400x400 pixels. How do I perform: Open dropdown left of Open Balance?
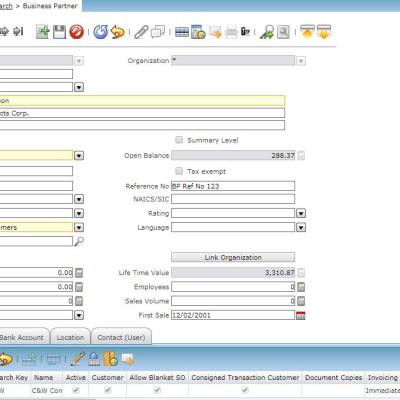79,156
